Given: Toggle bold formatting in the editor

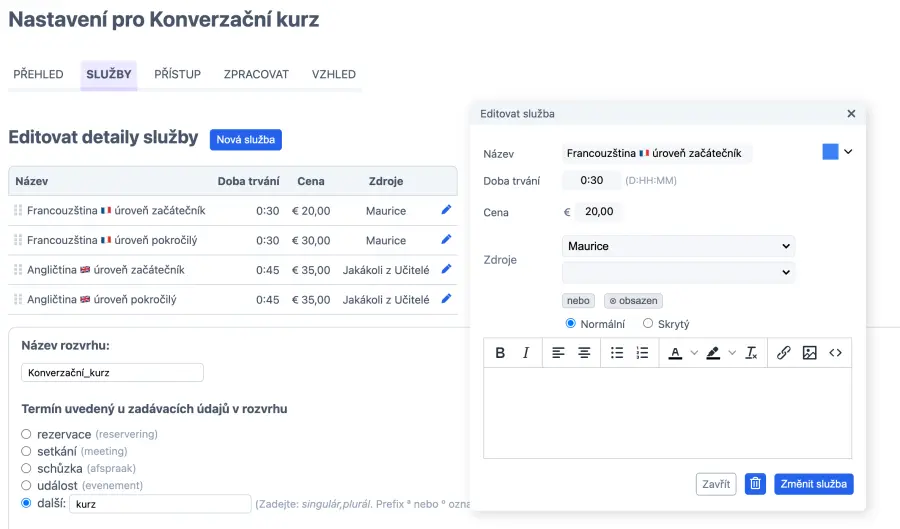Looking at the screenshot, I should point(500,353).
